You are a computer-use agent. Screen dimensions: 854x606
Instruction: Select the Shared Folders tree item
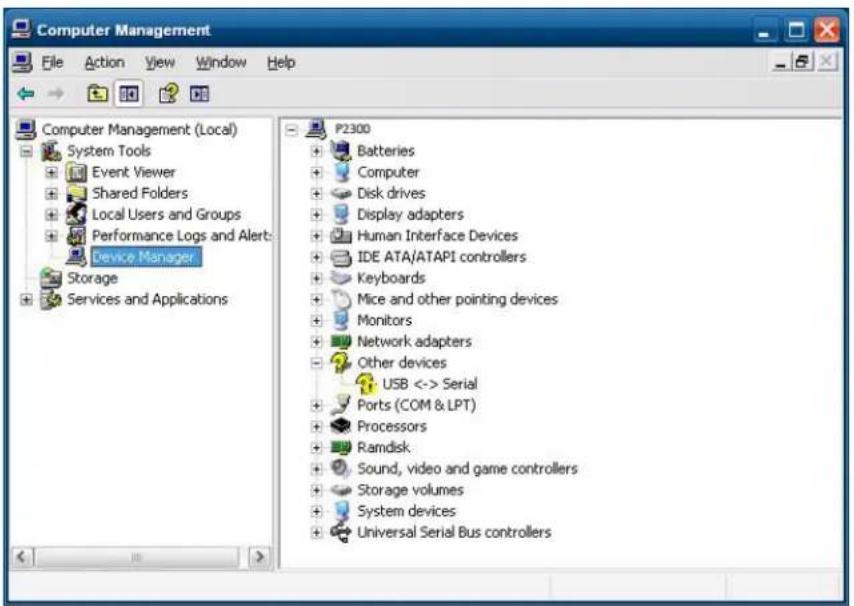(139, 193)
